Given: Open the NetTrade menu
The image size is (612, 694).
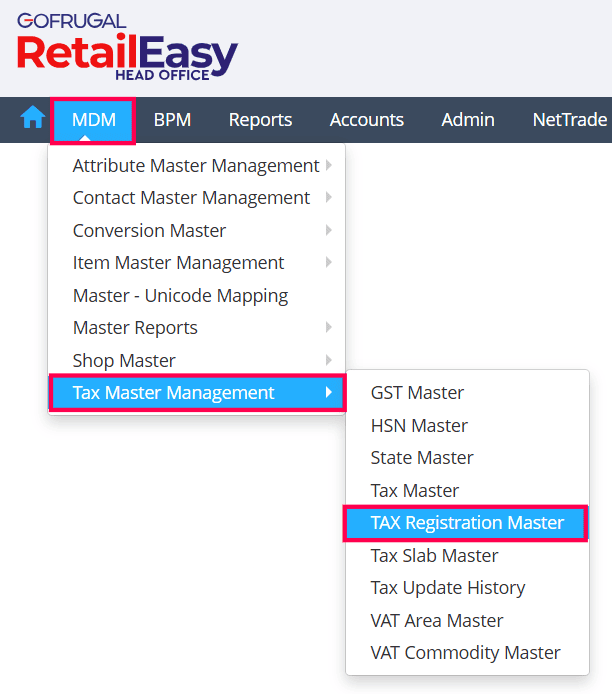Looking at the screenshot, I should click(570, 120).
